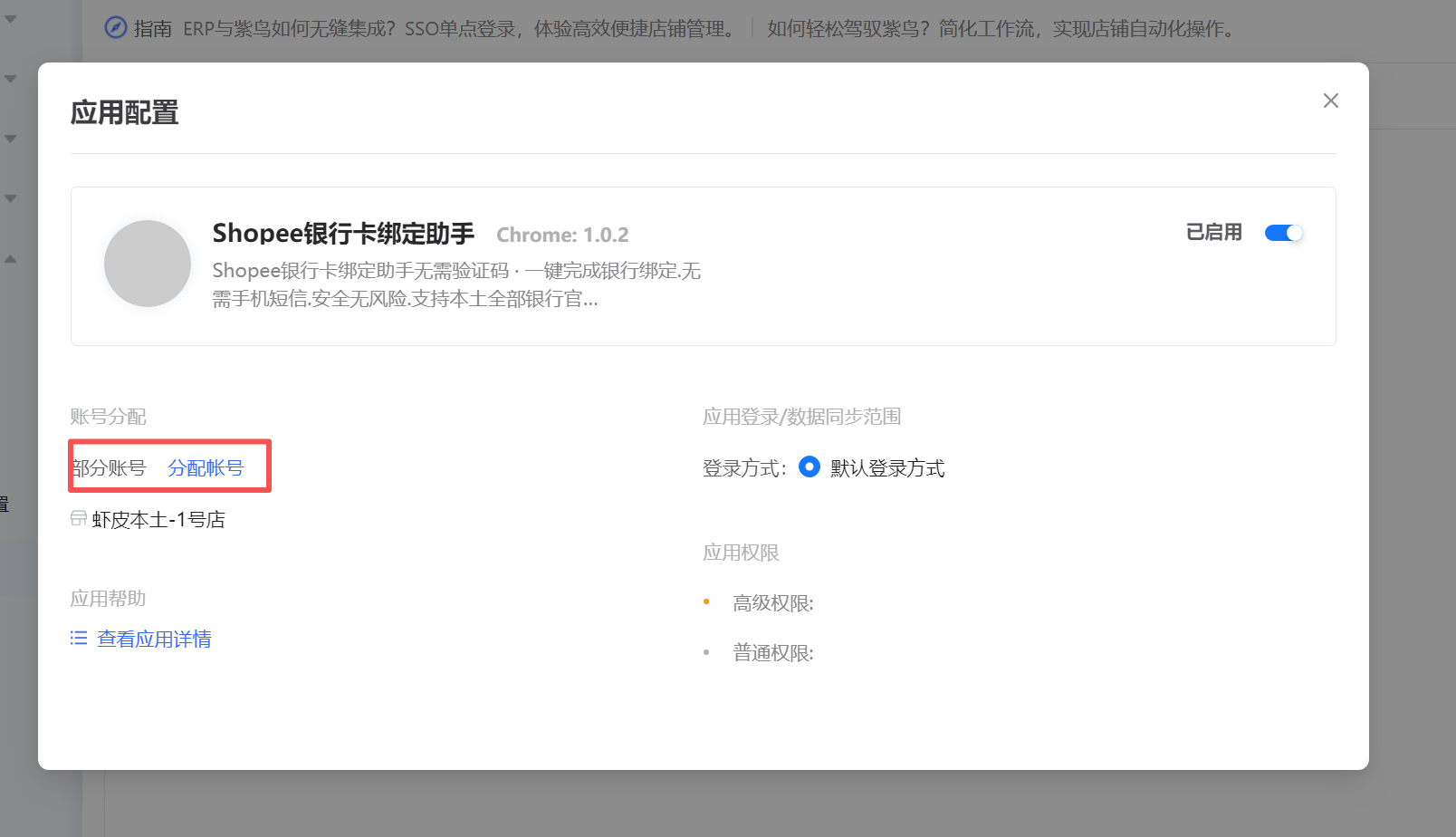Click the compass icon beside 指南
This screenshot has height=837, width=1456.
[116, 28]
